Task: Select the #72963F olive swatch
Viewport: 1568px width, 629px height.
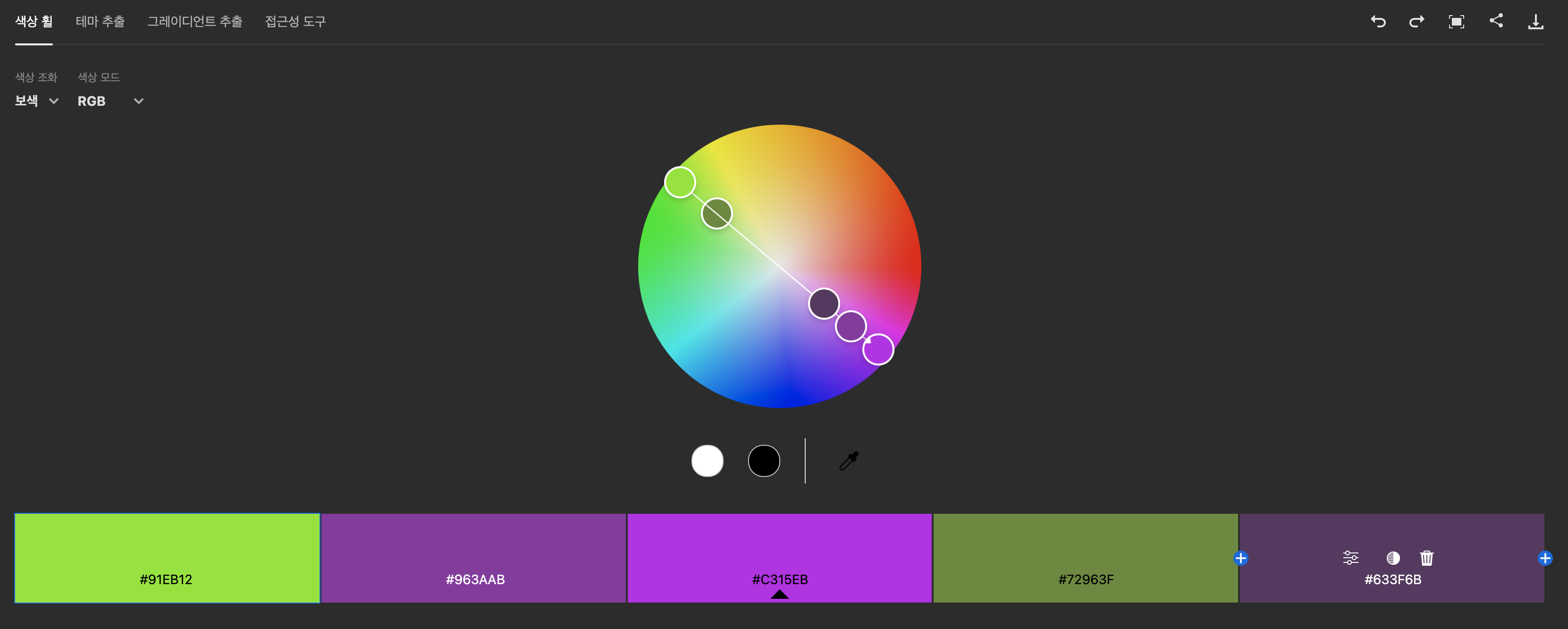Action: 1085,558
